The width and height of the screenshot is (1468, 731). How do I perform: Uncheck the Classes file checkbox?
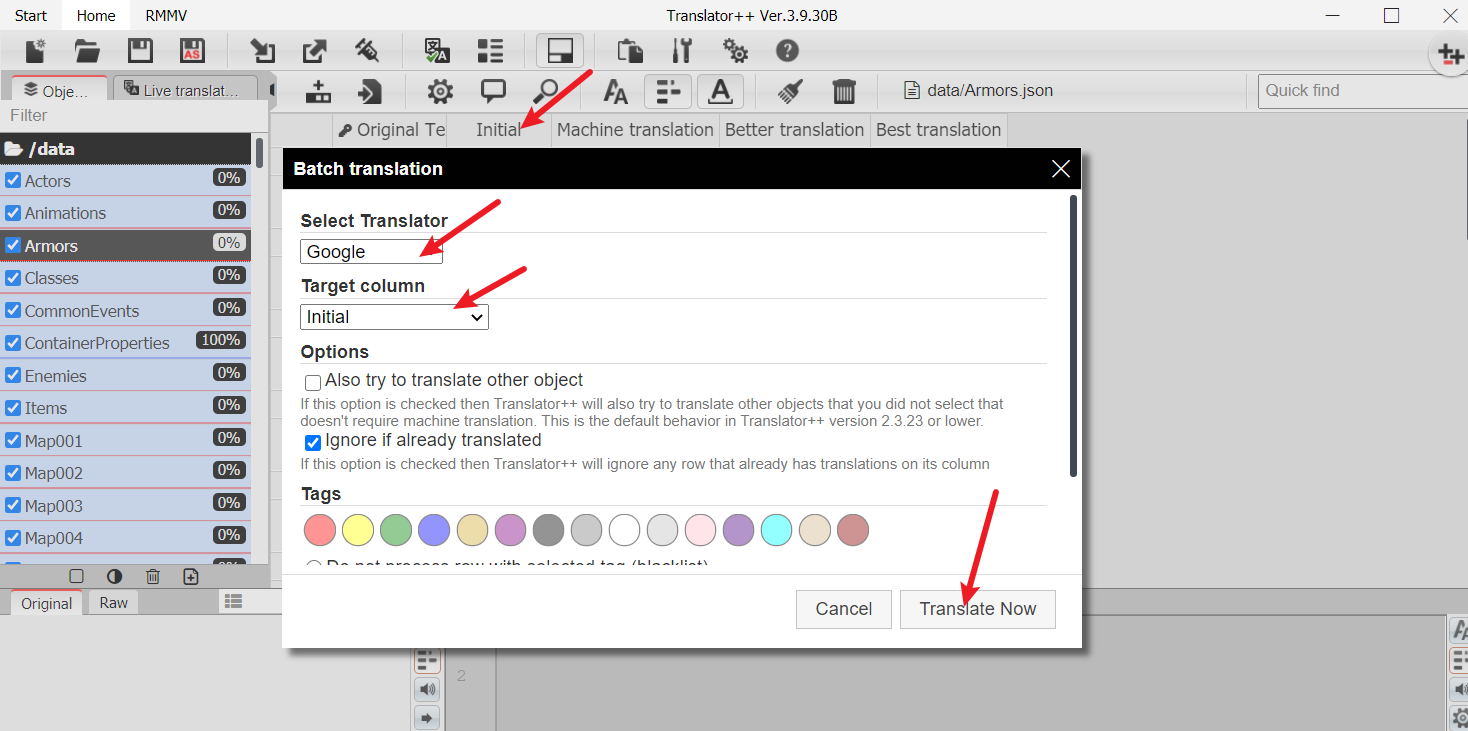13,278
